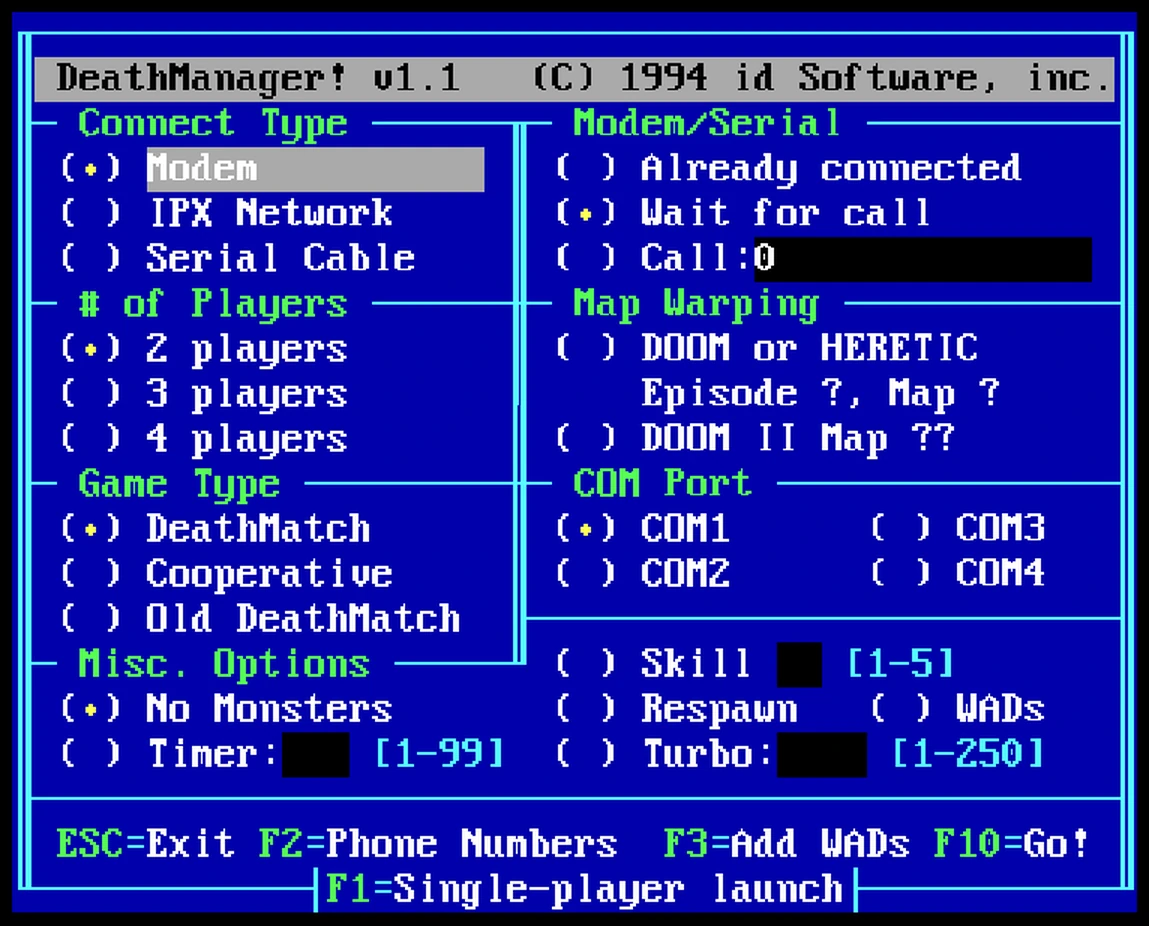The image size is (1149, 926).
Task: Select DeathMatch game type
Action: (x=215, y=529)
